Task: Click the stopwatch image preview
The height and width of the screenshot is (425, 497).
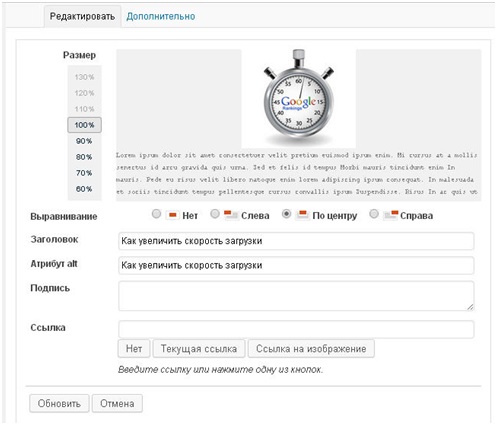Action: (x=299, y=99)
